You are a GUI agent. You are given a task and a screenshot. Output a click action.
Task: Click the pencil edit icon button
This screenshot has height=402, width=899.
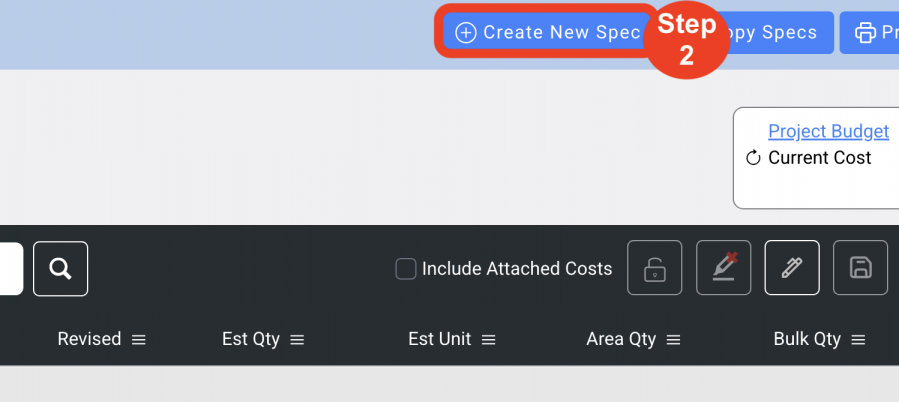[x=792, y=268]
